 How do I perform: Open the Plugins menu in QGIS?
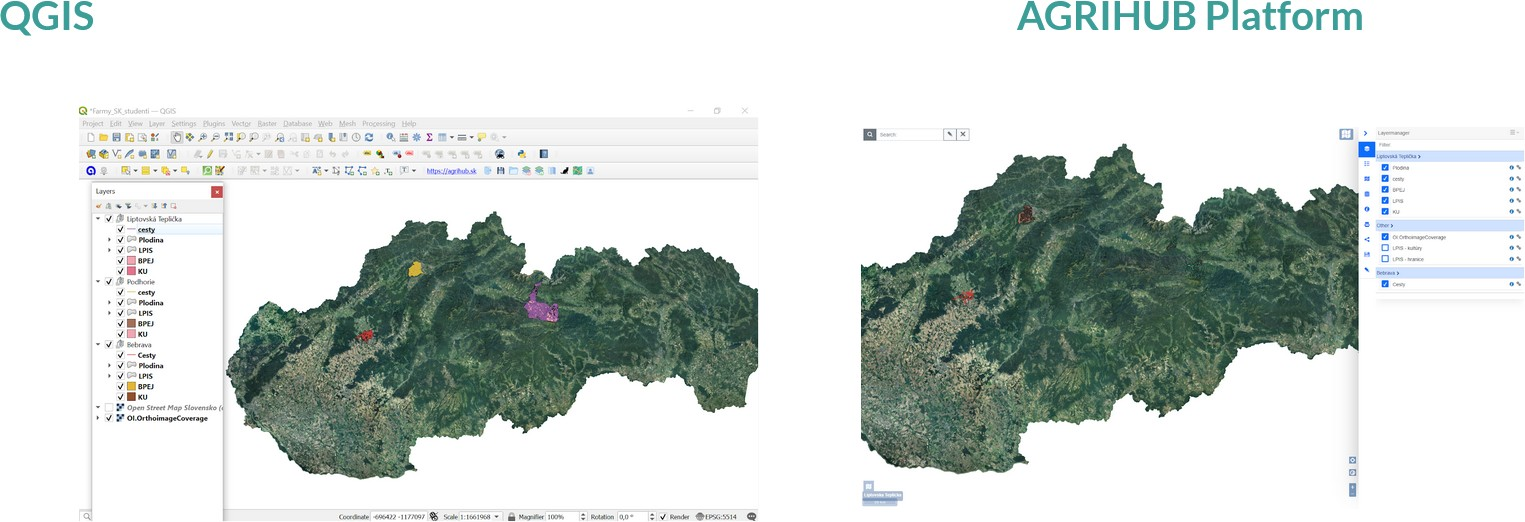point(214,123)
